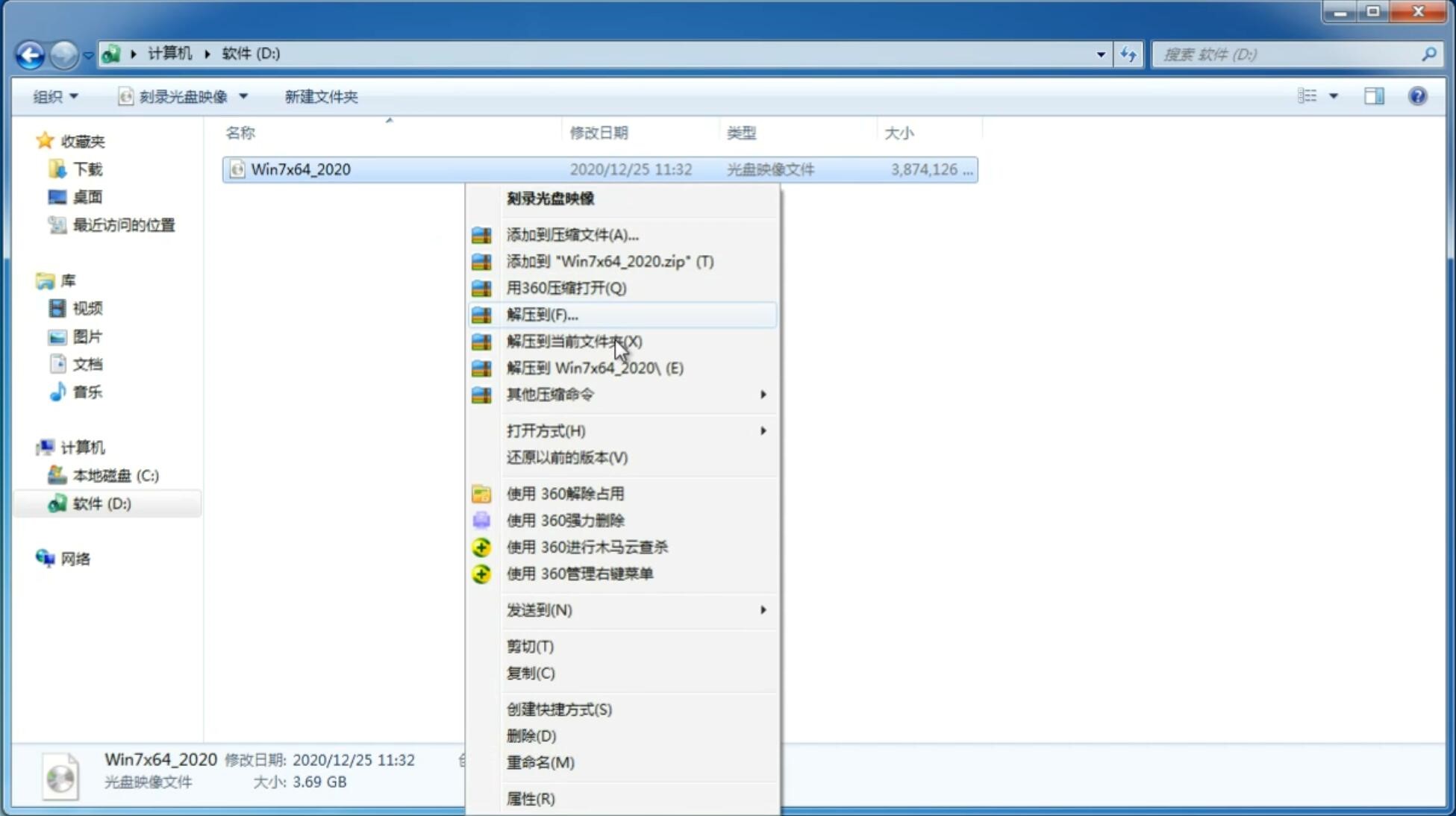Click 使用360管理右键菜单 icon
1456x816 pixels.
pos(482,573)
